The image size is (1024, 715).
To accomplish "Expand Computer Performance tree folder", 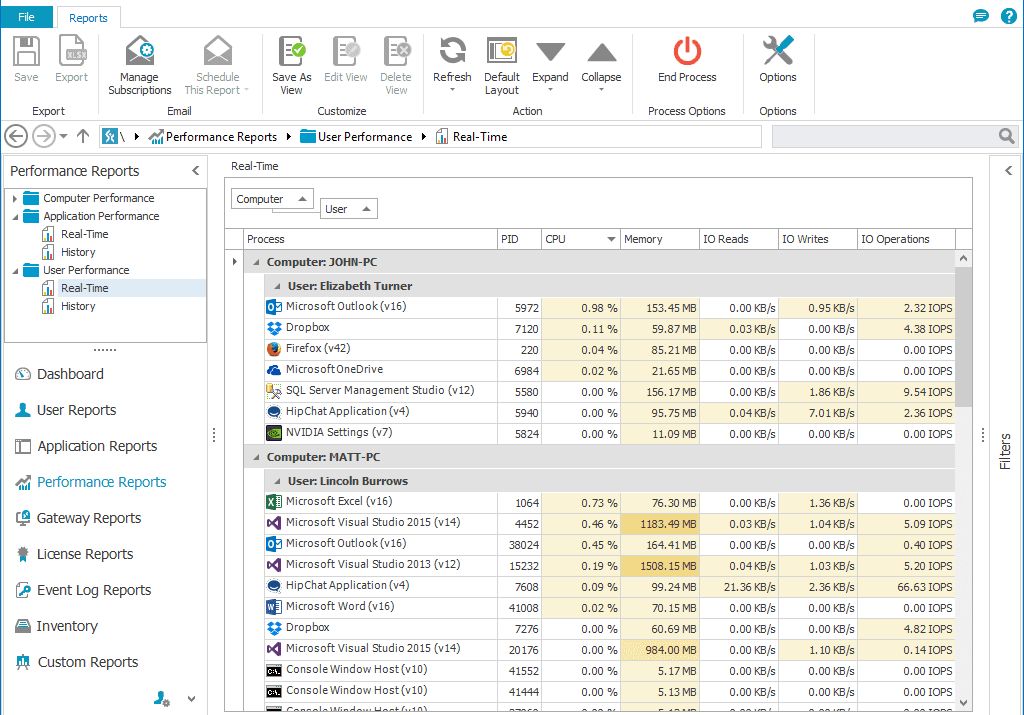I will [x=14, y=199].
